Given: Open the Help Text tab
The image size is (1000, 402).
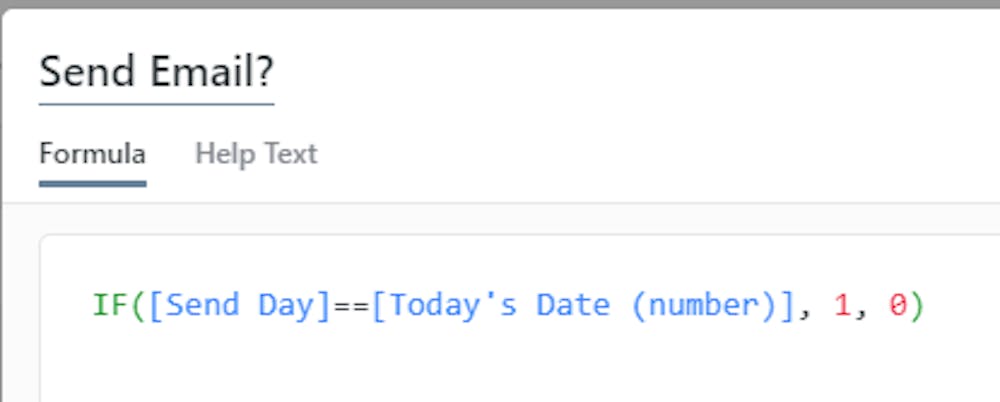Looking at the screenshot, I should click(x=256, y=154).
